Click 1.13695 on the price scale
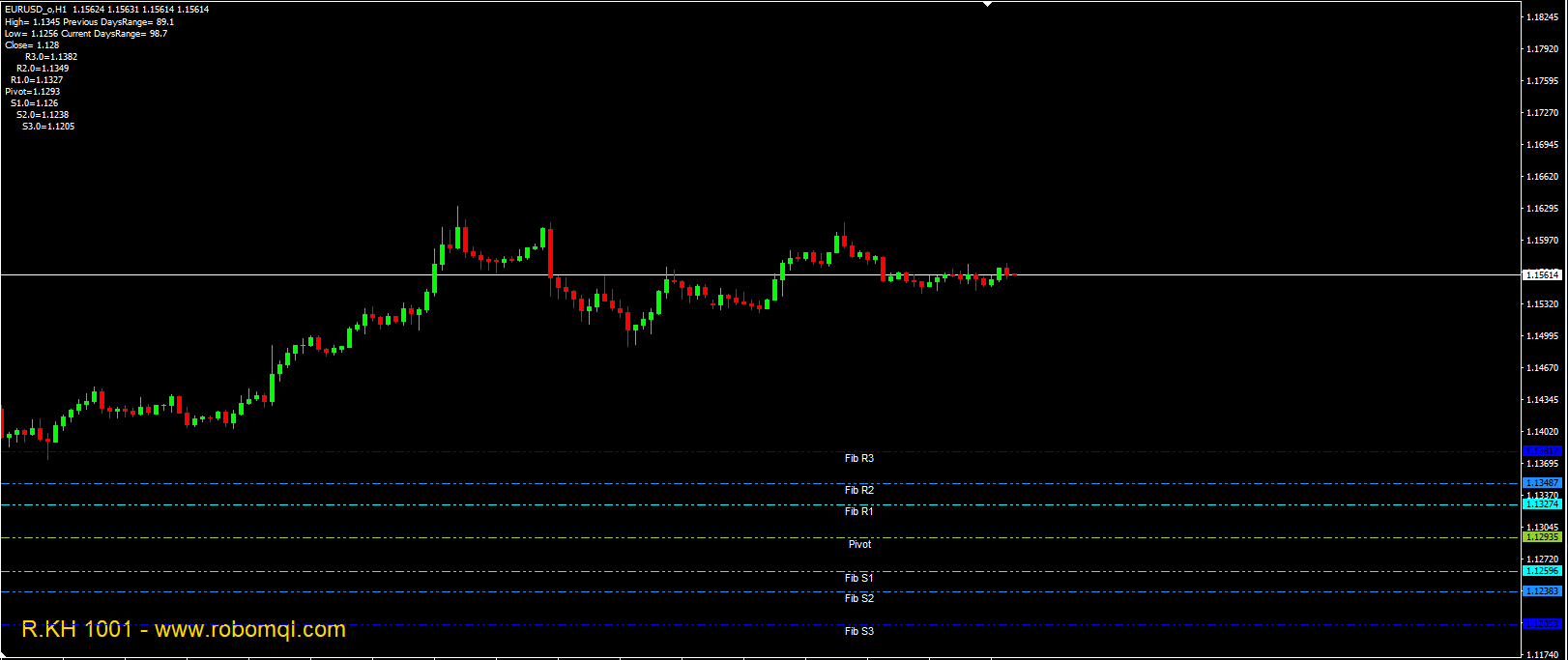 tap(1542, 464)
